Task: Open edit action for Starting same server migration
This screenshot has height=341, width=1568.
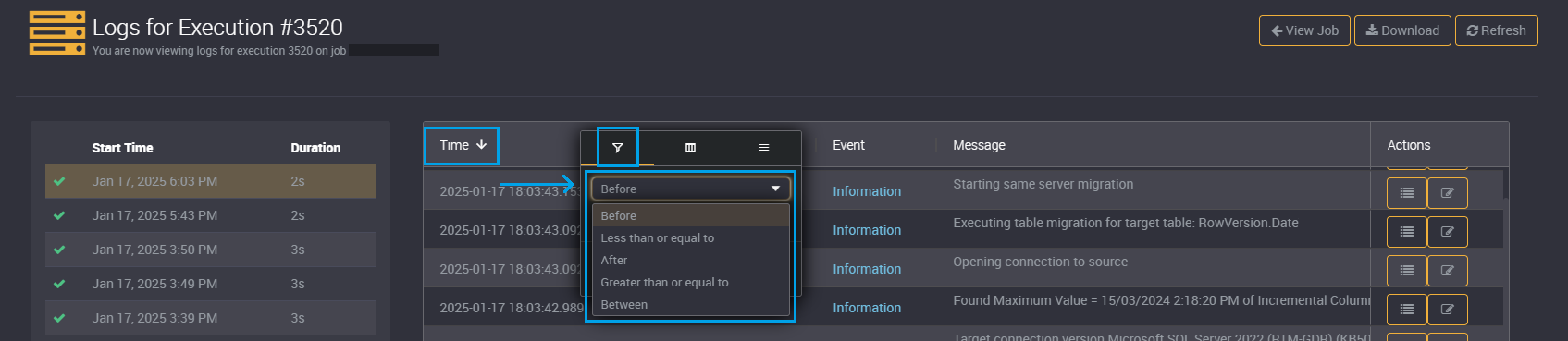Action: [x=1447, y=193]
